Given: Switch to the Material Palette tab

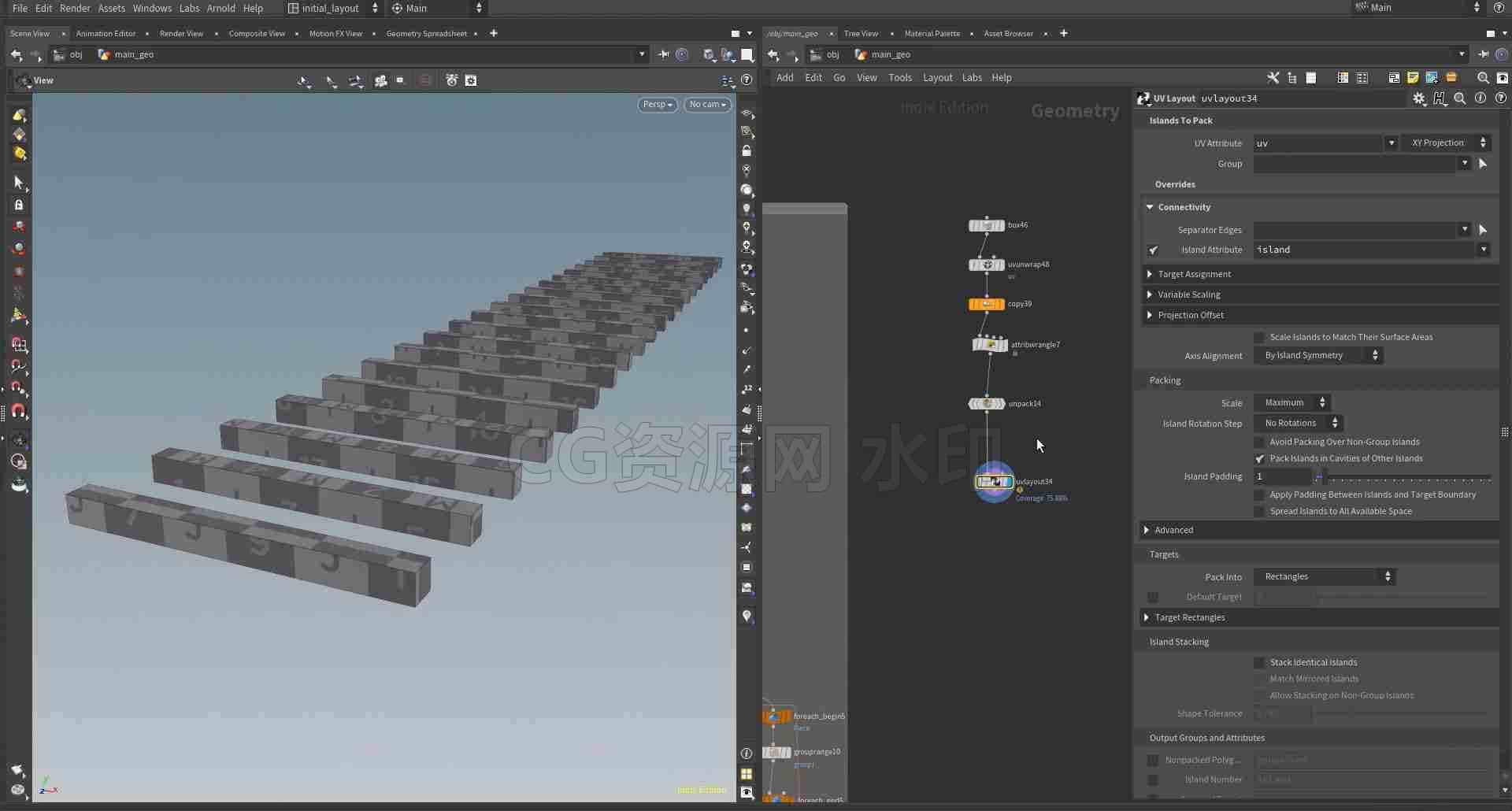Looking at the screenshot, I should [x=932, y=34].
